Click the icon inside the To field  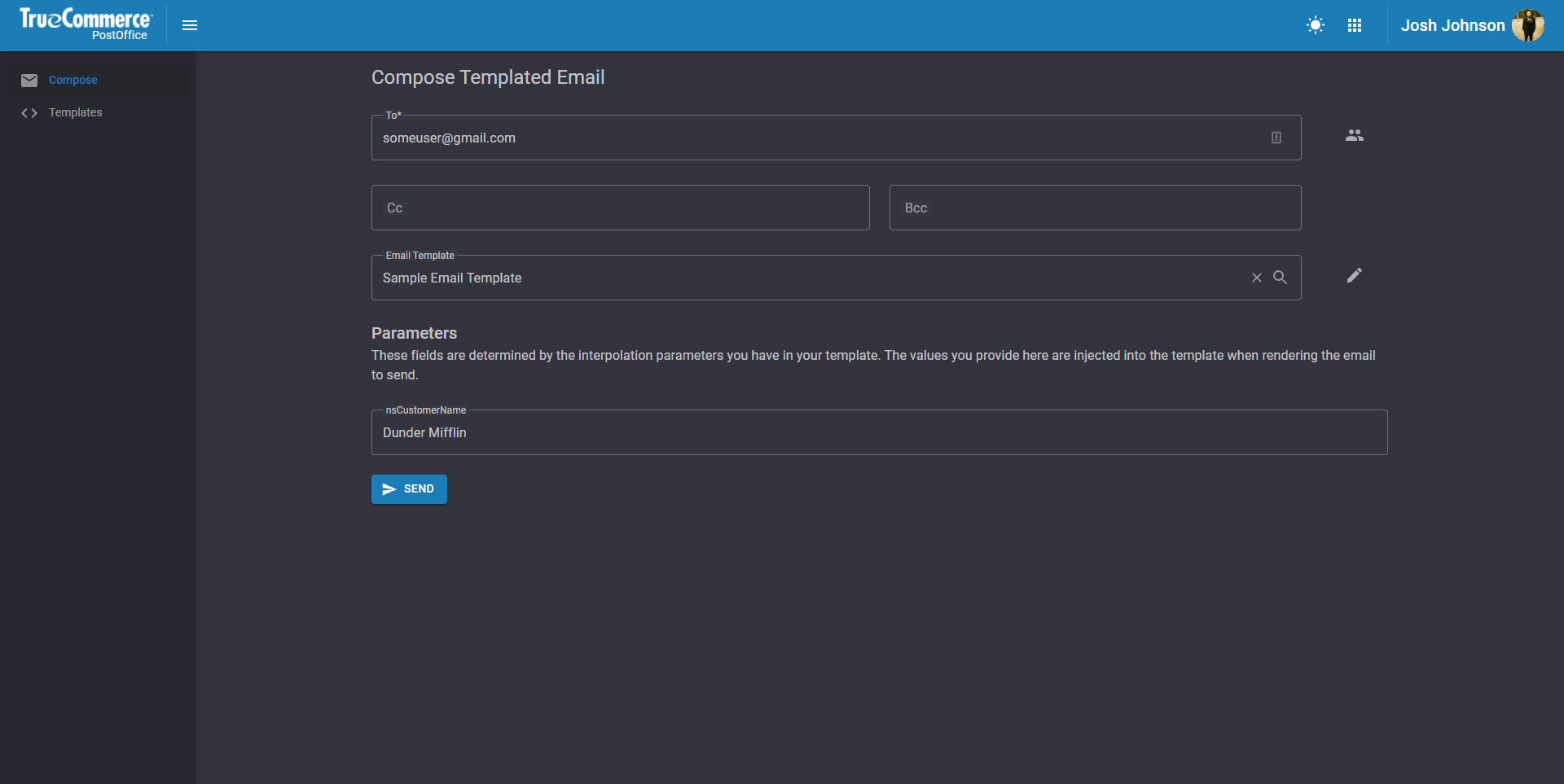tap(1276, 138)
